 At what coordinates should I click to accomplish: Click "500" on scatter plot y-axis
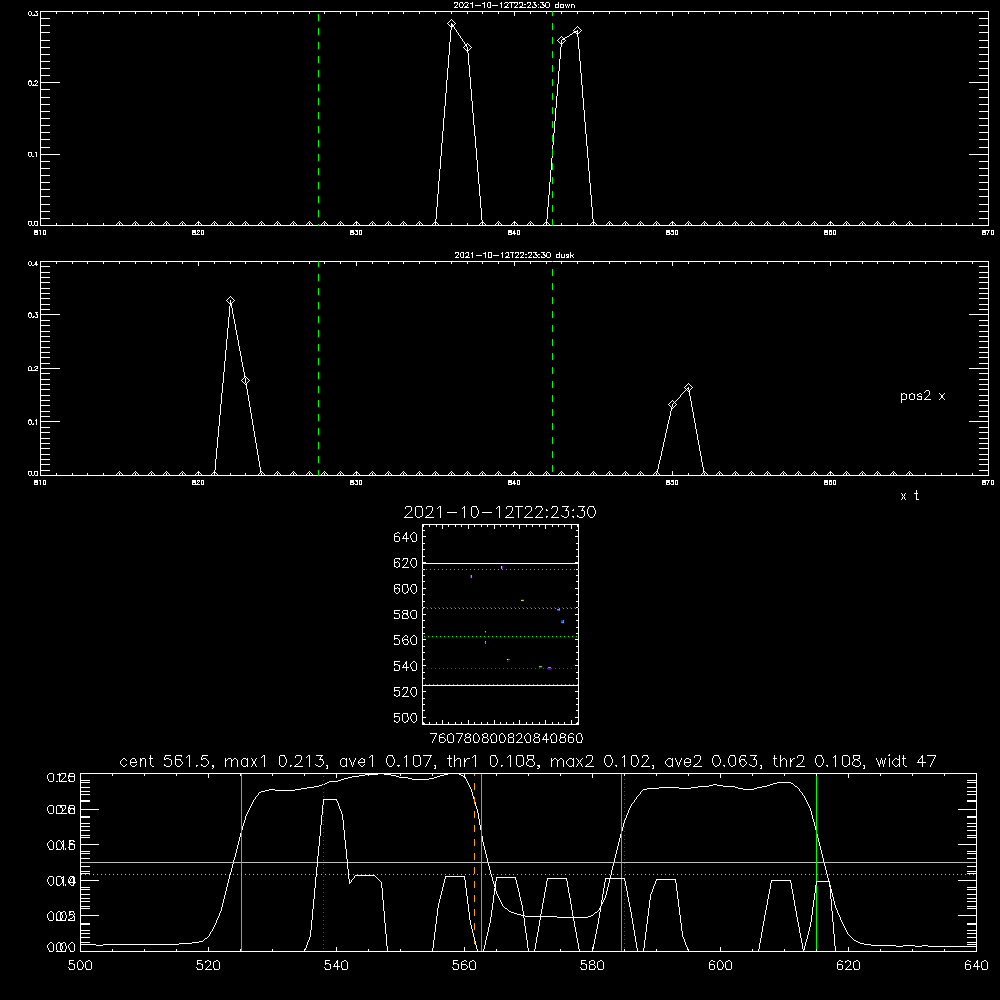click(406, 717)
